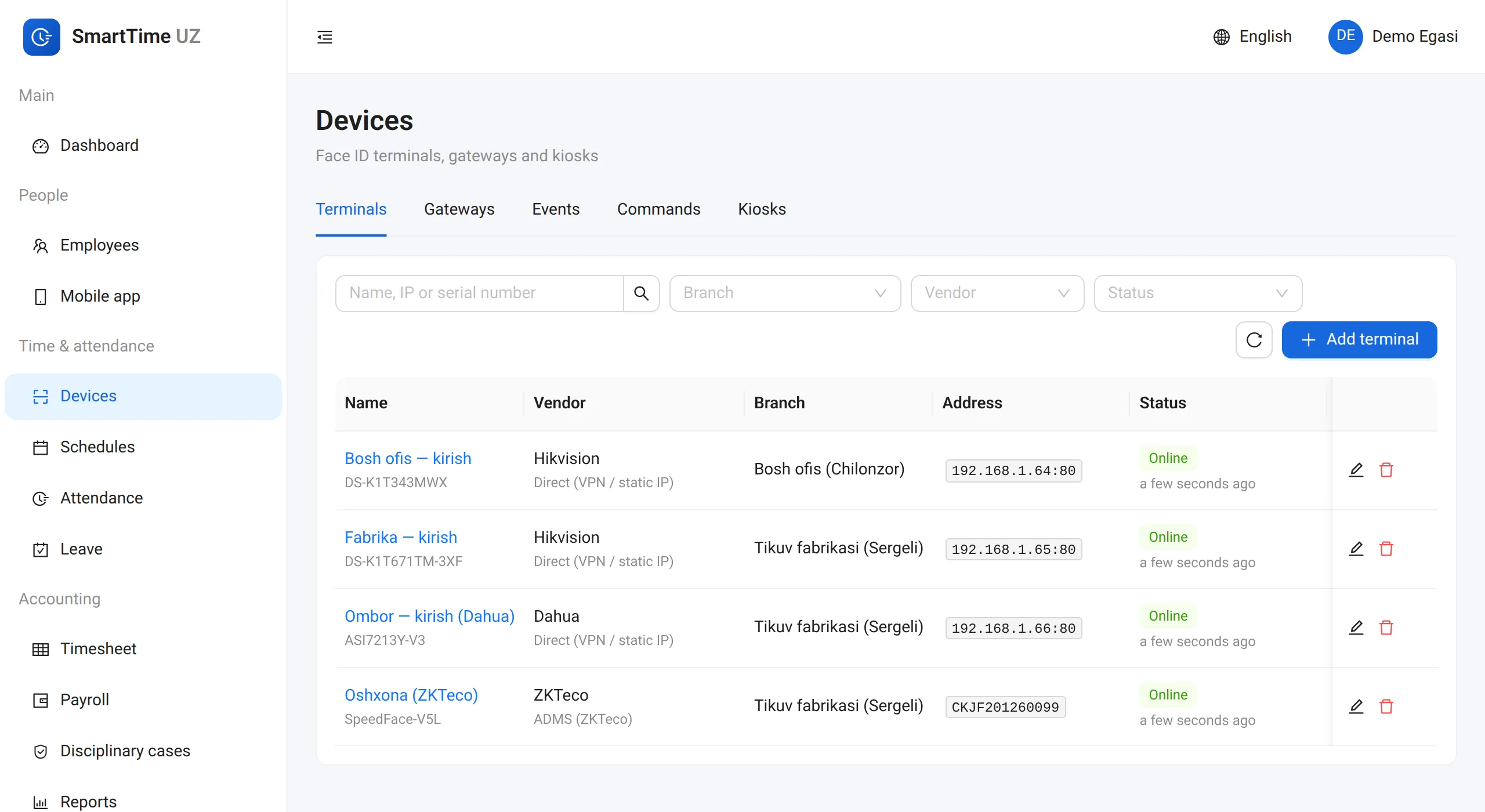The width and height of the screenshot is (1485, 812).
Task: Click the serial CKJF201260099 address
Action: [1005, 707]
